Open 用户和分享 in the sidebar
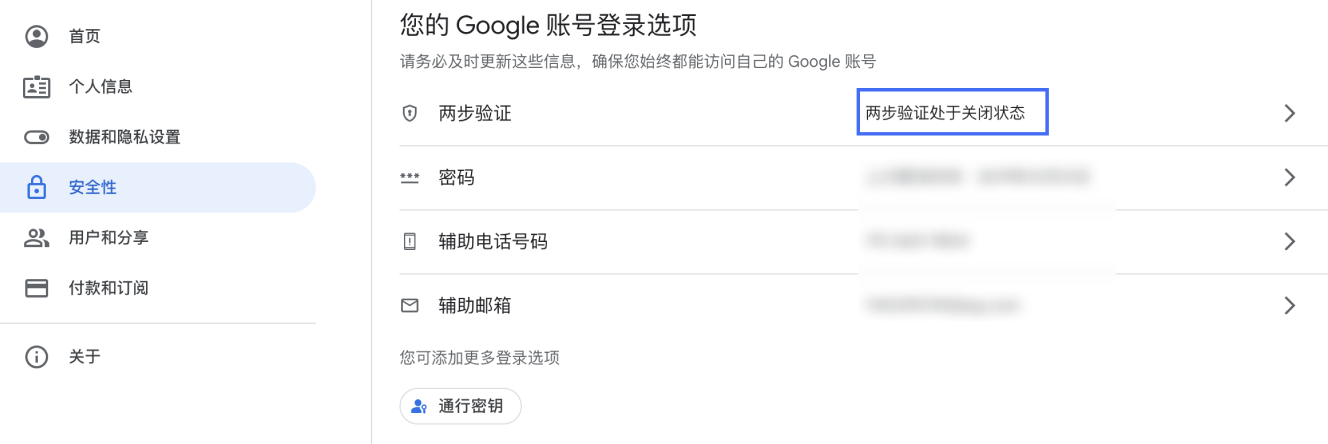1328x444 pixels. pos(158,238)
